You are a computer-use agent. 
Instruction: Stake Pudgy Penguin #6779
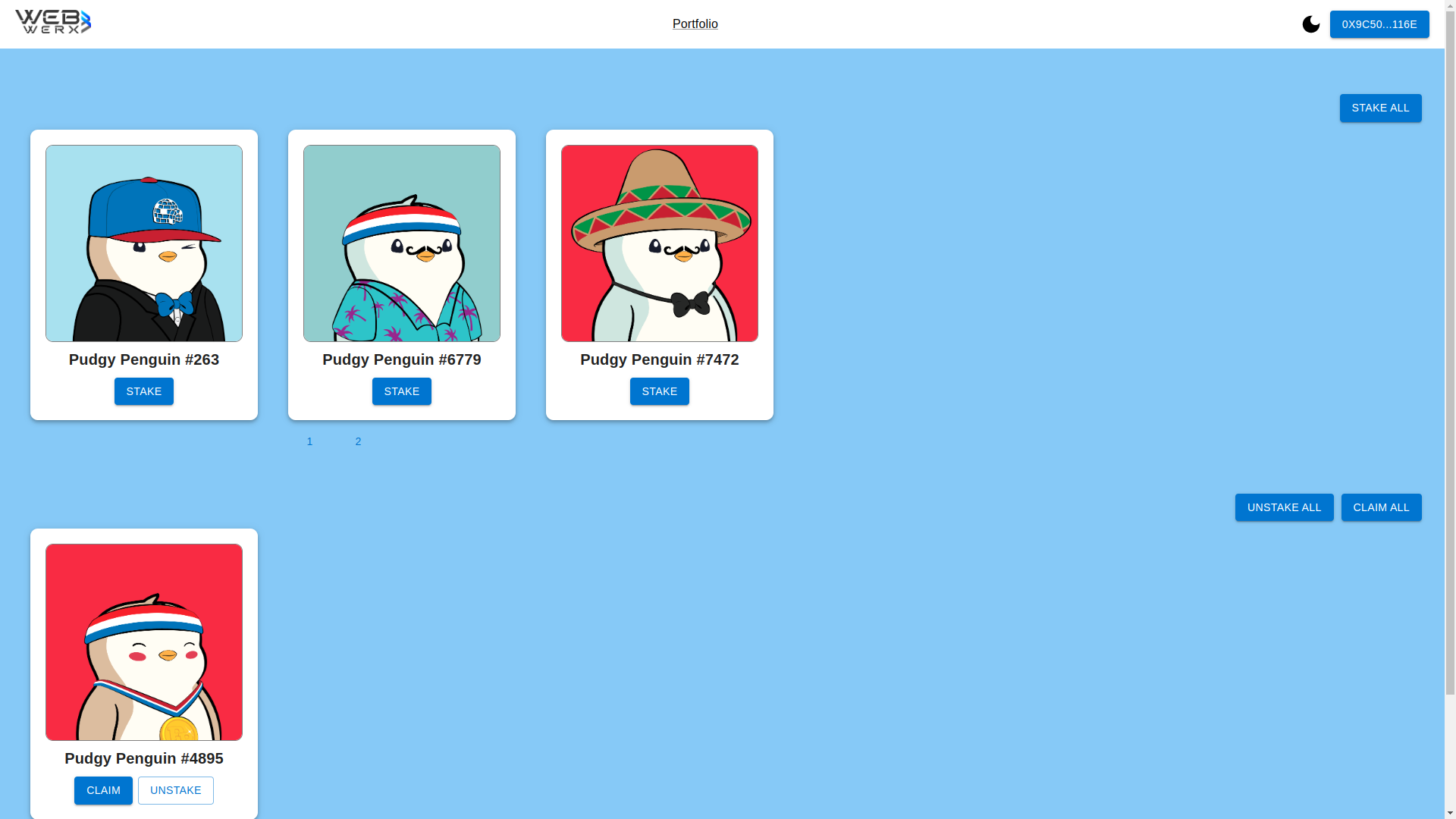pyautogui.click(x=401, y=391)
